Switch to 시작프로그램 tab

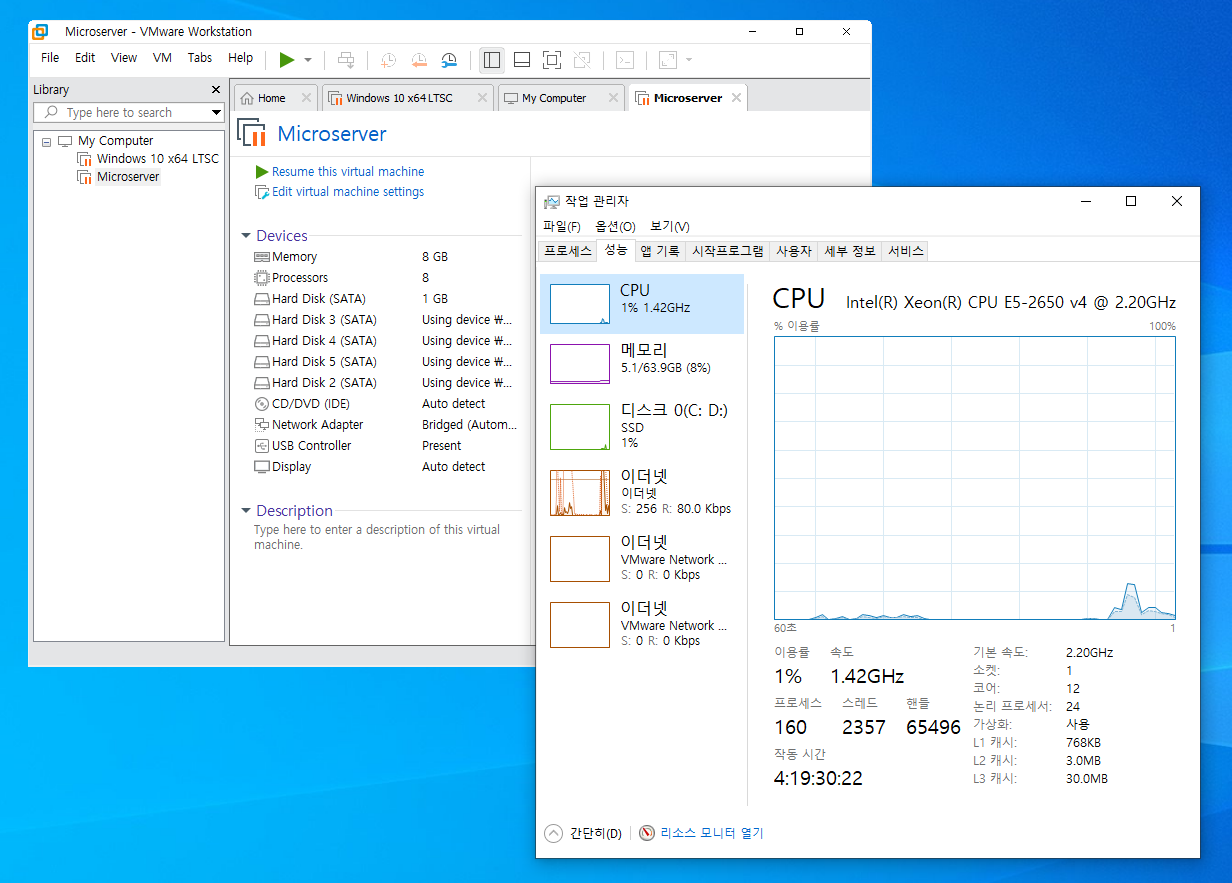[x=728, y=251]
